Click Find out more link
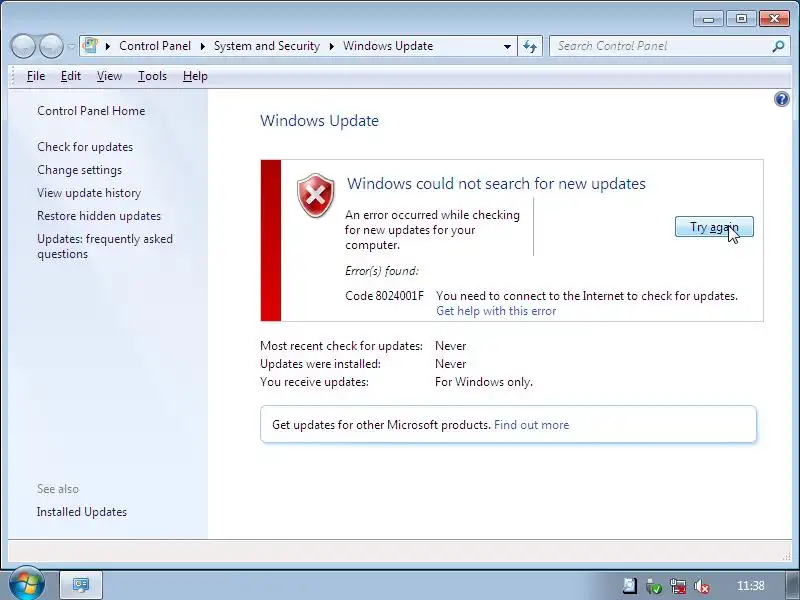Image resolution: width=800 pixels, height=600 pixels. coord(531,425)
